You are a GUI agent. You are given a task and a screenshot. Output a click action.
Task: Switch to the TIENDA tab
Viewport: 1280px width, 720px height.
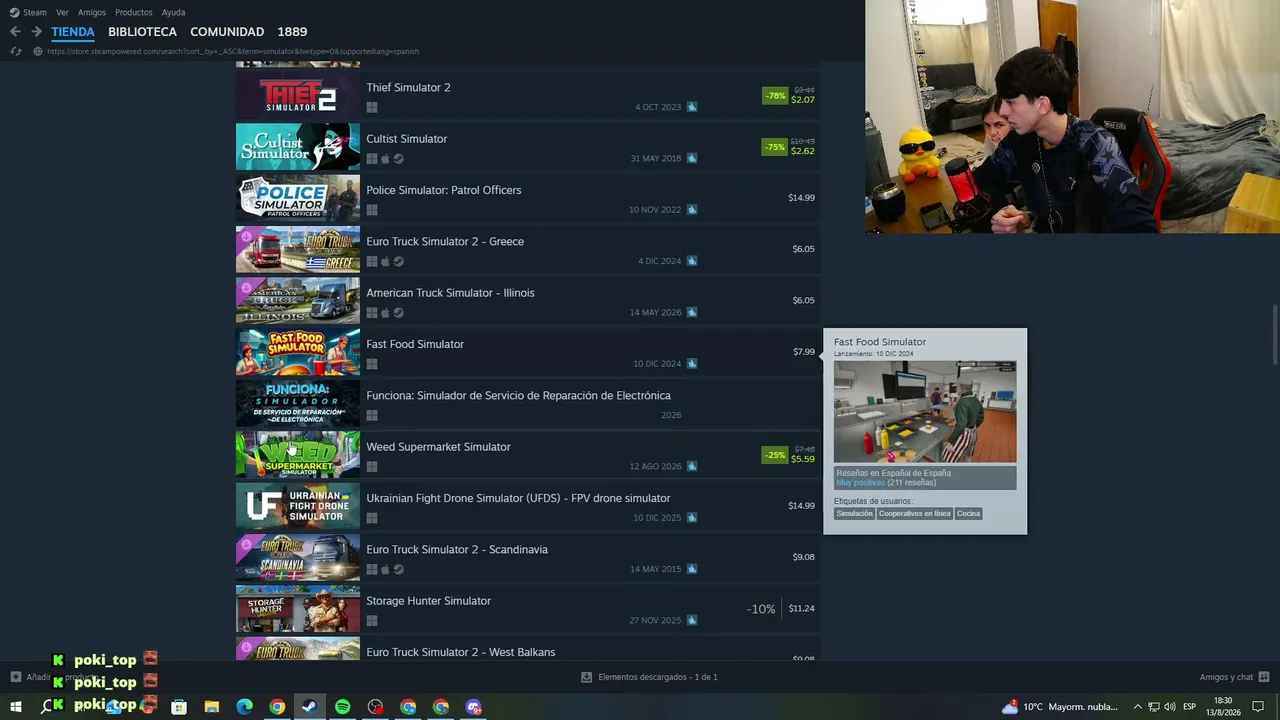(x=73, y=32)
